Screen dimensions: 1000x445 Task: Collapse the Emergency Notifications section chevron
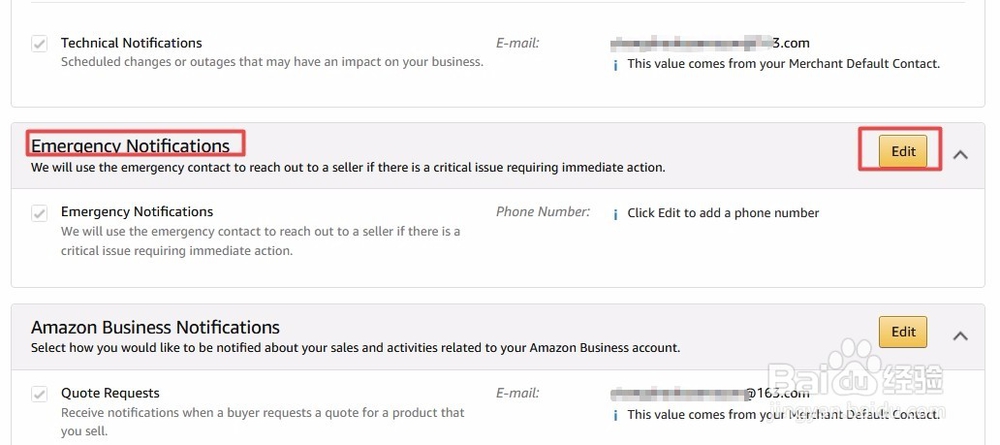pos(960,154)
